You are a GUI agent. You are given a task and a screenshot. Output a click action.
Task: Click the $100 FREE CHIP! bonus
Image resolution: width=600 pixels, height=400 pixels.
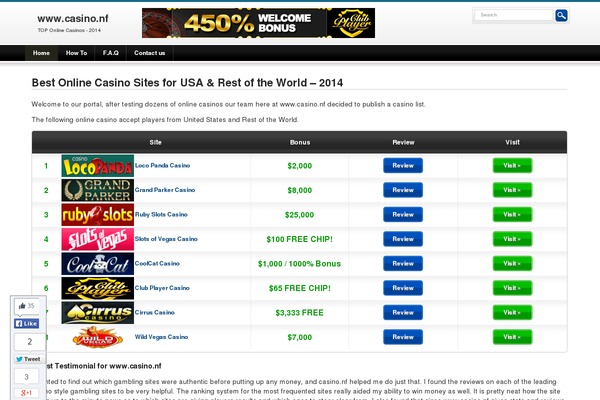coord(300,239)
